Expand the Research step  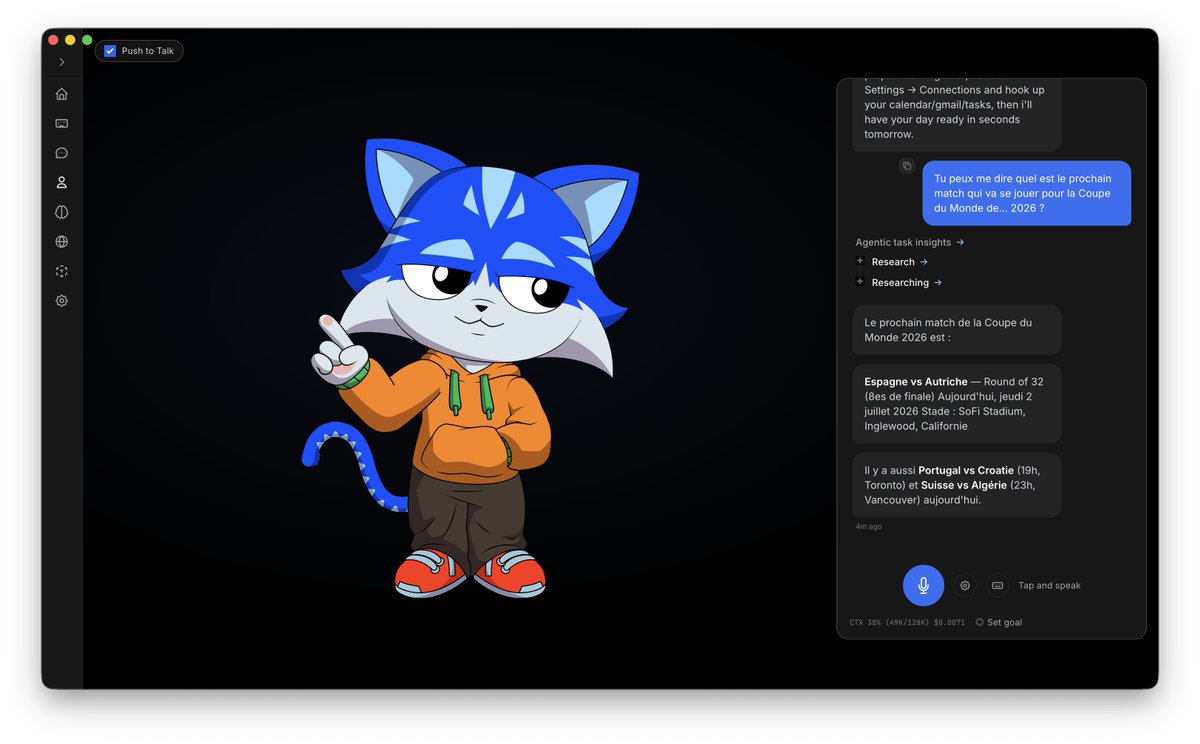point(899,262)
